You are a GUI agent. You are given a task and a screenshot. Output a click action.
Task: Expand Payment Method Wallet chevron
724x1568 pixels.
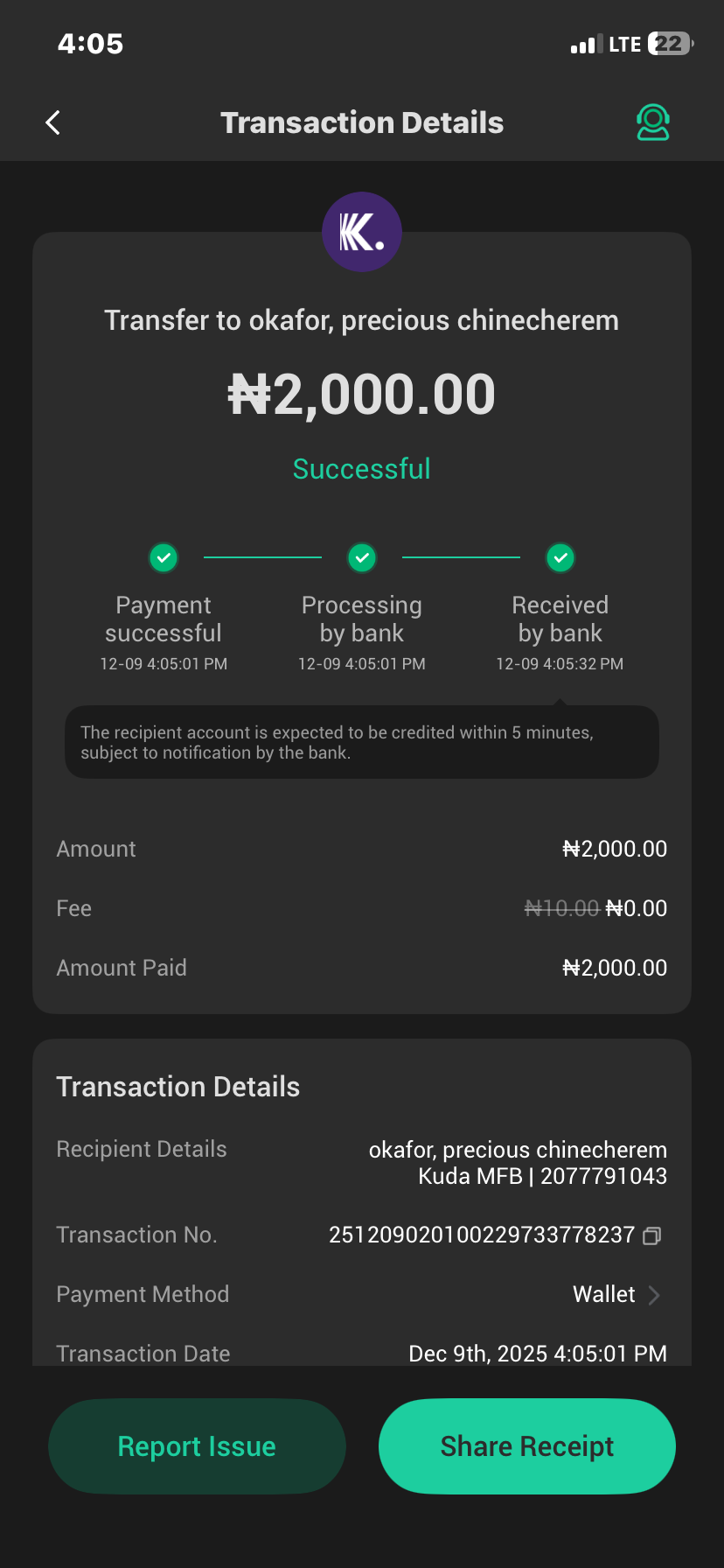(x=654, y=1295)
